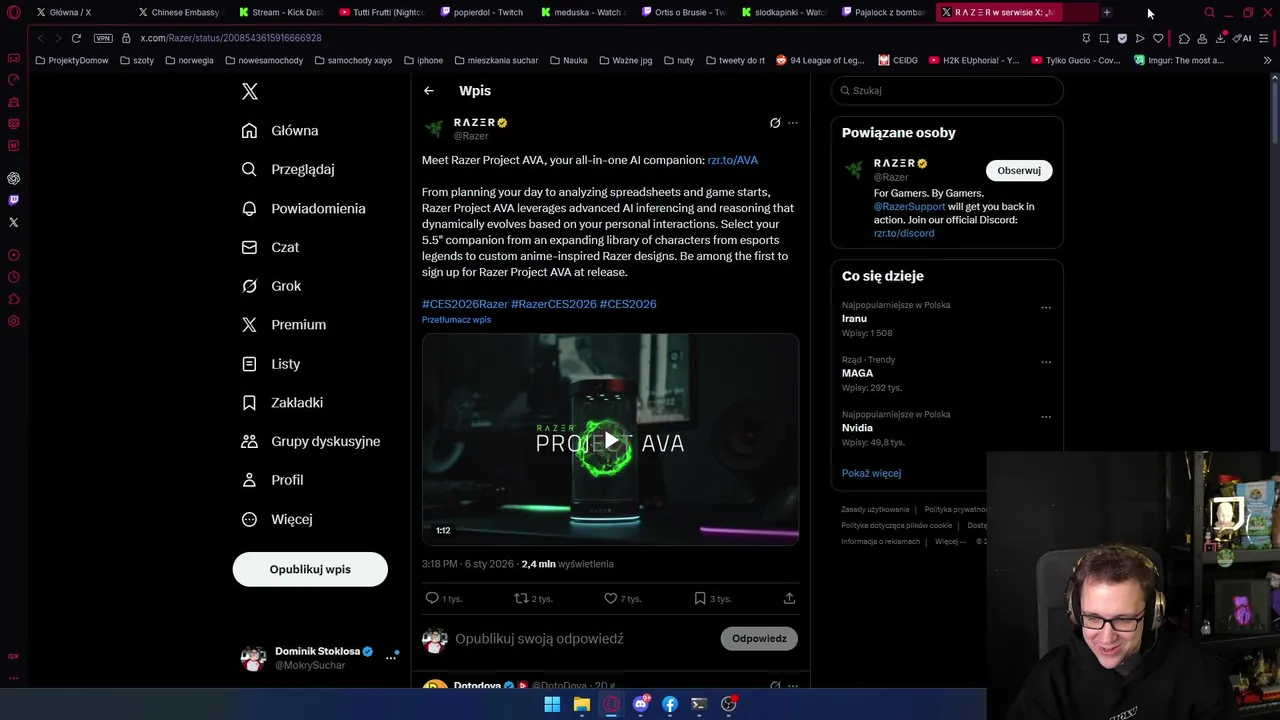This screenshot has width=1280, height=720.
Task: Open the CEIDG bookmark
Action: (x=898, y=60)
